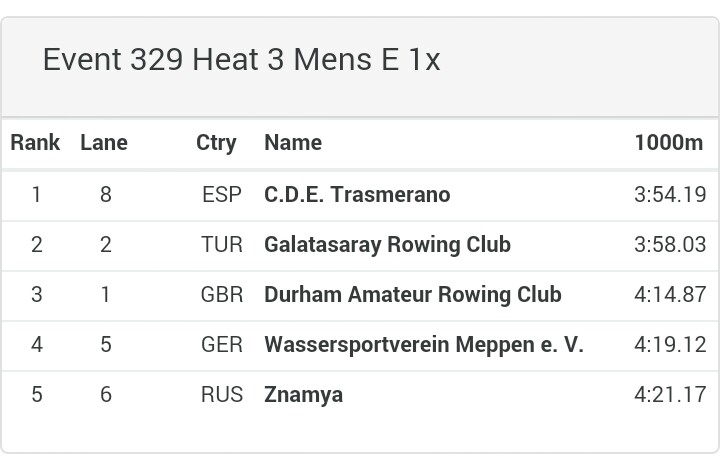Click the Ctry column header

coord(216,143)
